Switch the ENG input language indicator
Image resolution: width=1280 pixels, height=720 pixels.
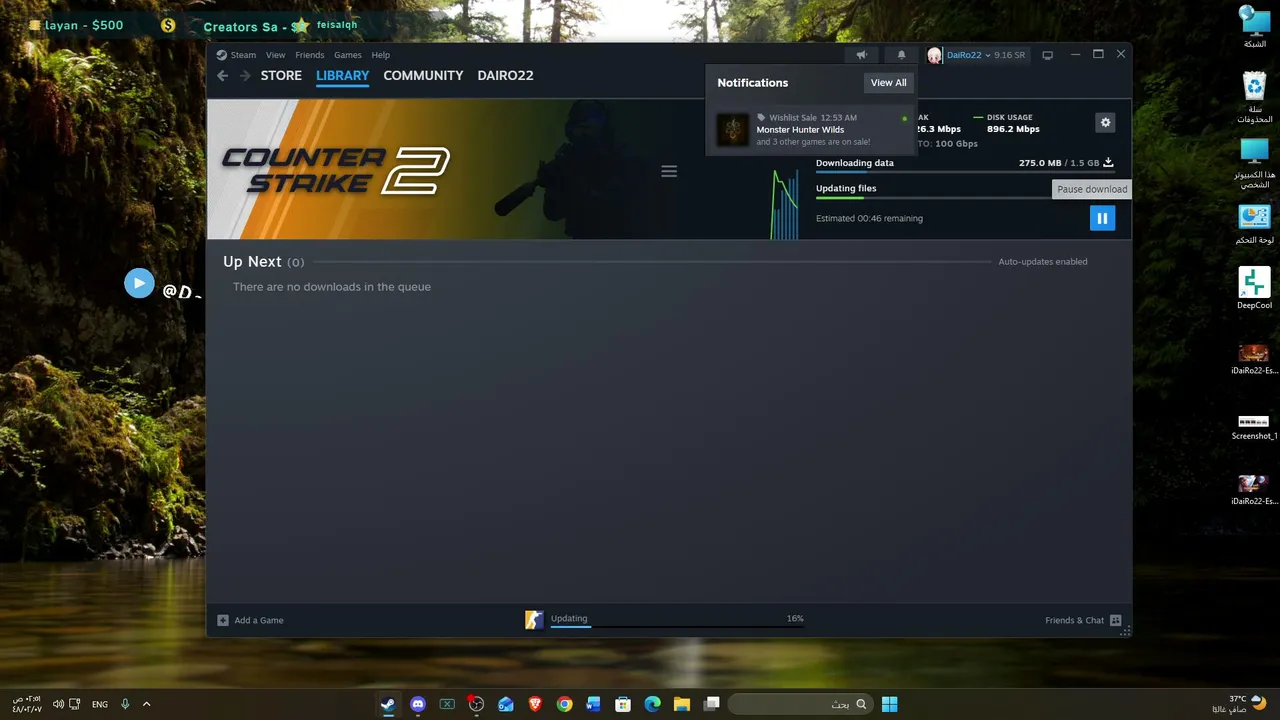[x=100, y=704]
